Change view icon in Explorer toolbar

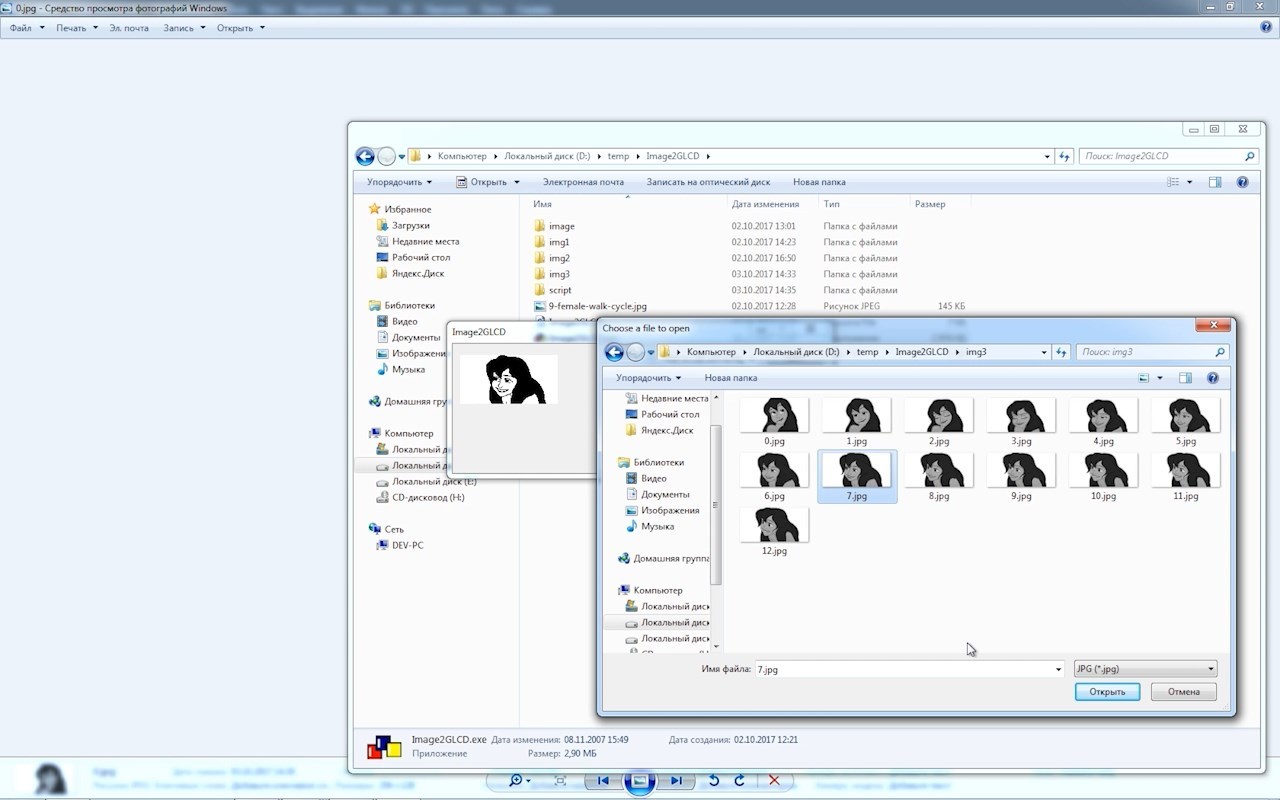1174,182
